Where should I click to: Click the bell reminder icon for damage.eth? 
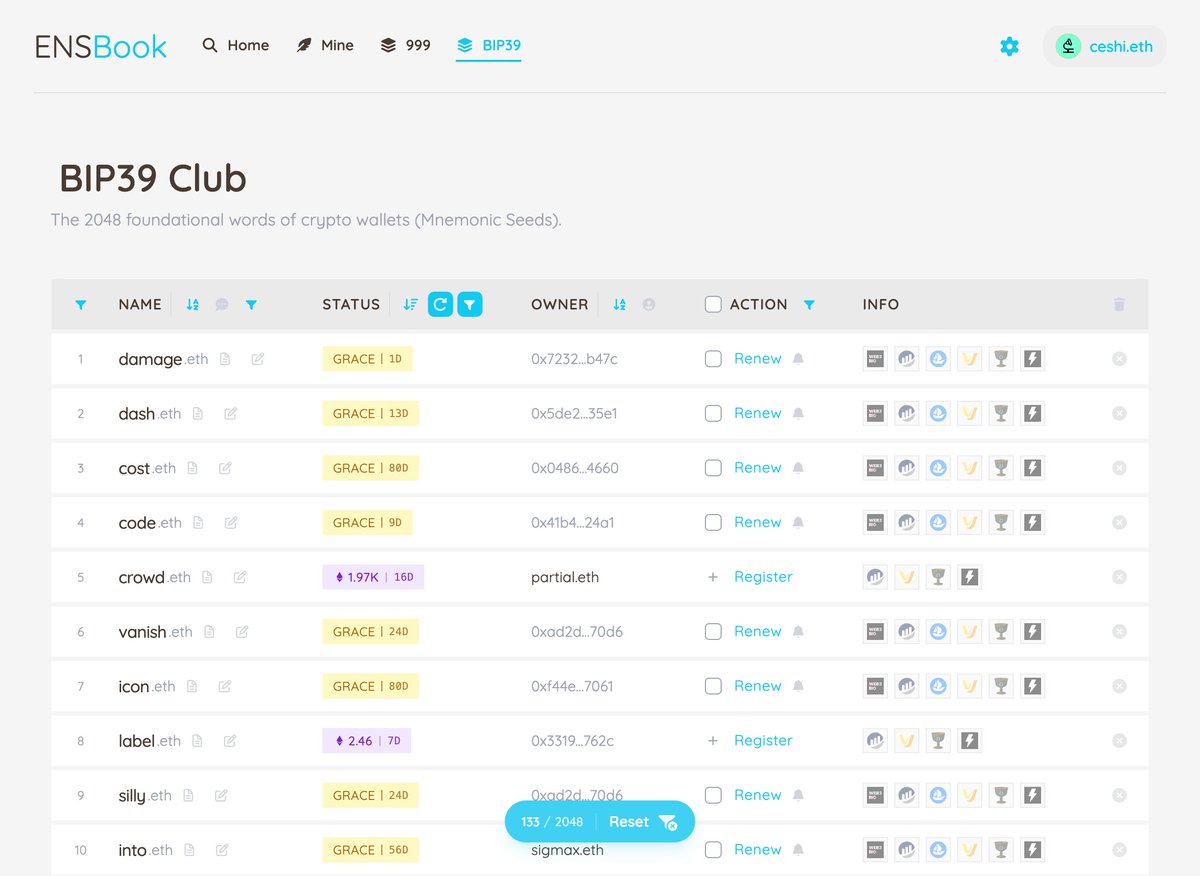click(798, 359)
